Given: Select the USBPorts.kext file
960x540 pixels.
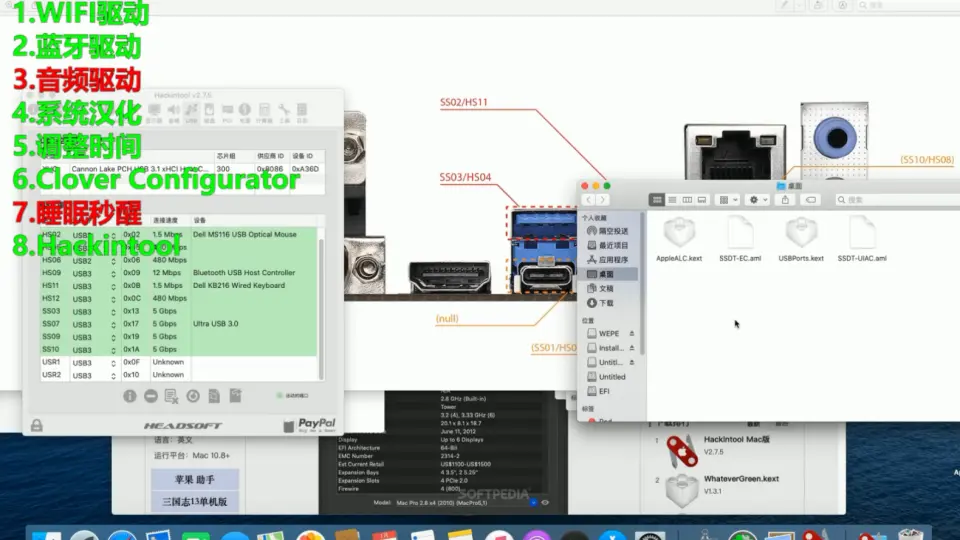Looking at the screenshot, I should [801, 239].
